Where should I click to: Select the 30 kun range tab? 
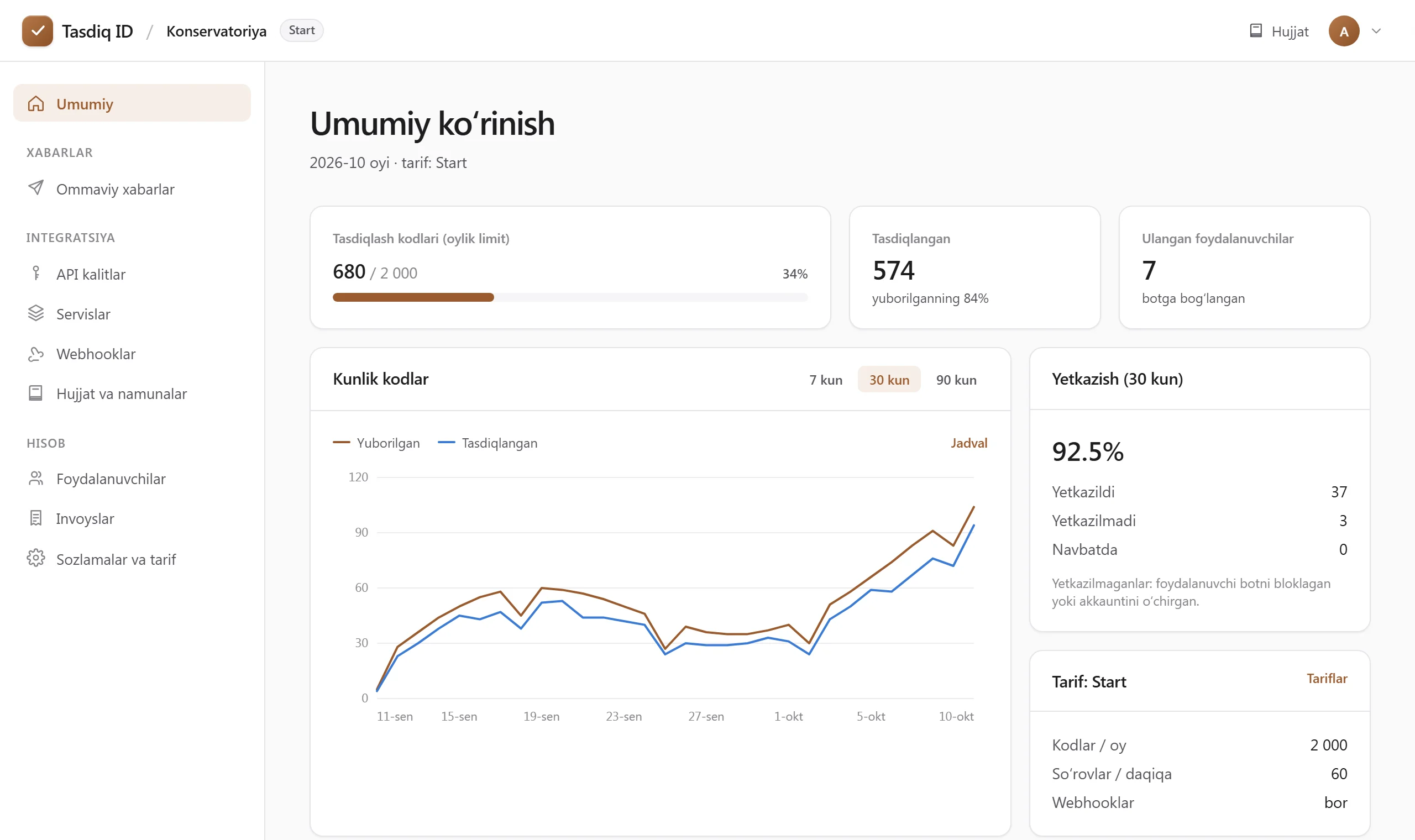tap(889, 380)
